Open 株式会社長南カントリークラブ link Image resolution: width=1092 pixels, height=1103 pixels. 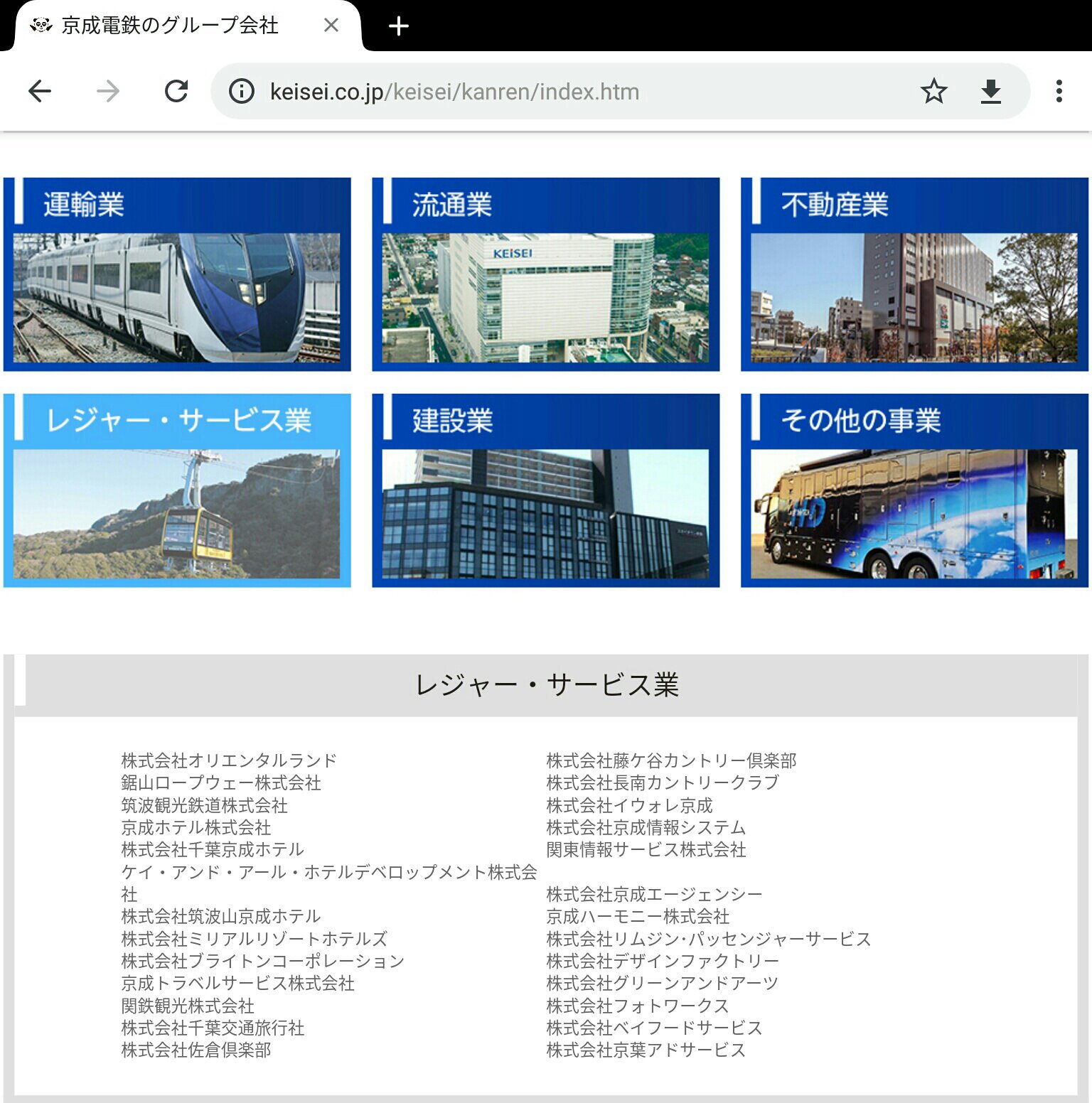tap(663, 782)
